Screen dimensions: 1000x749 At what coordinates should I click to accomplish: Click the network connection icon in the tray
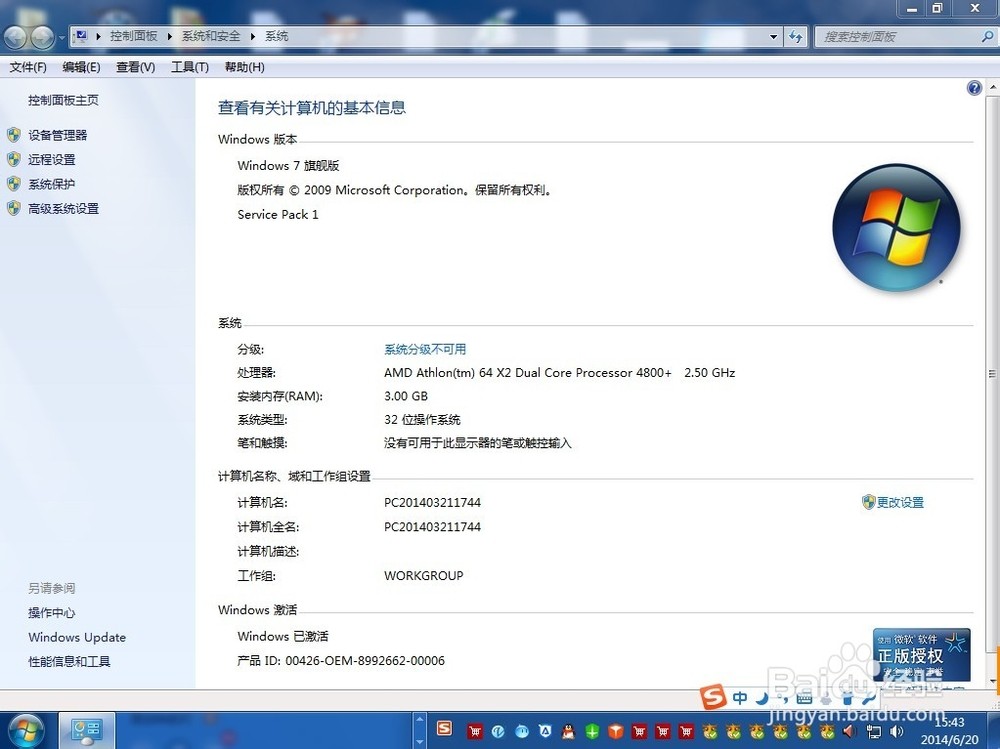tap(872, 731)
